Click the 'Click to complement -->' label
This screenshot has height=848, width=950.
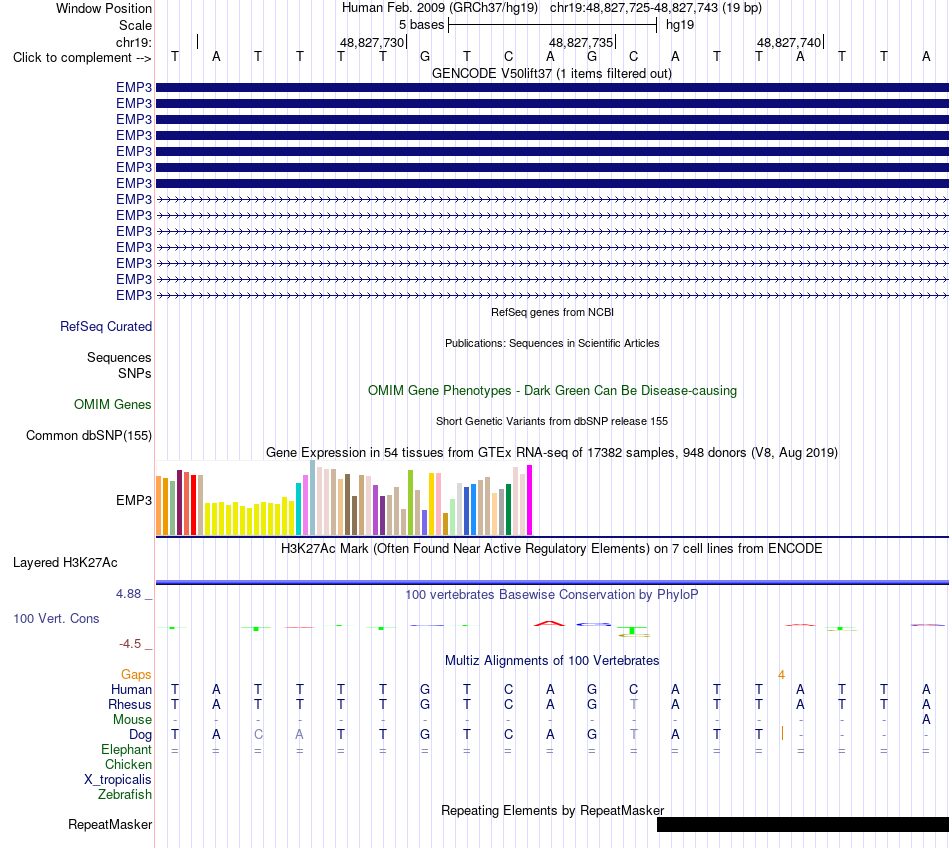click(82, 58)
